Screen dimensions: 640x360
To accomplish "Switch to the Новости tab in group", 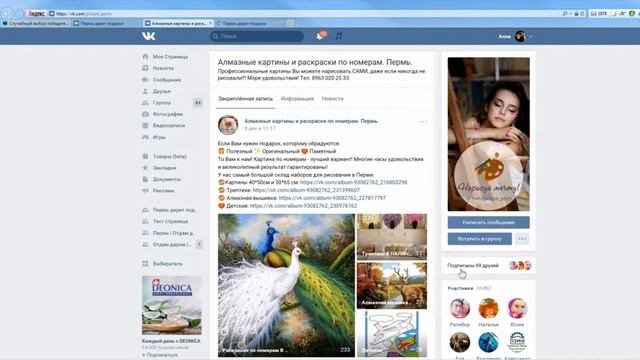I will (332, 98).
